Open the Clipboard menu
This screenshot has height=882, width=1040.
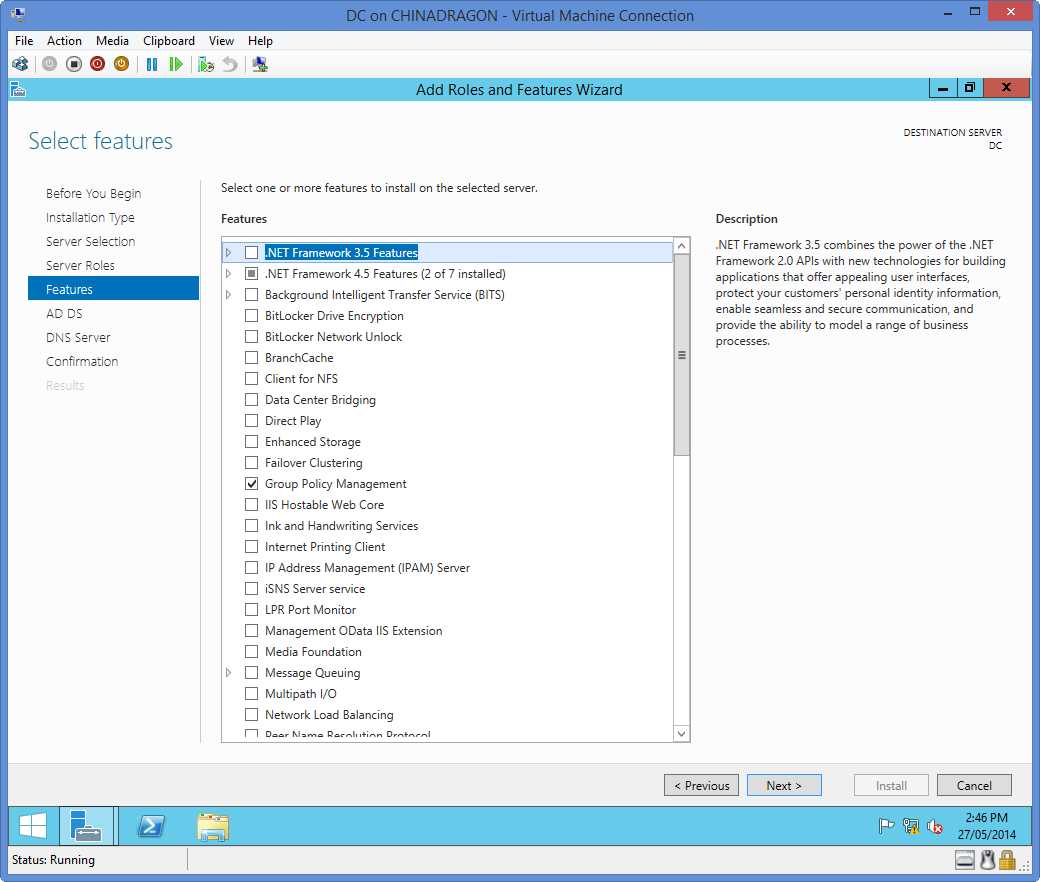pyautogui.click(x=169, y=40)
